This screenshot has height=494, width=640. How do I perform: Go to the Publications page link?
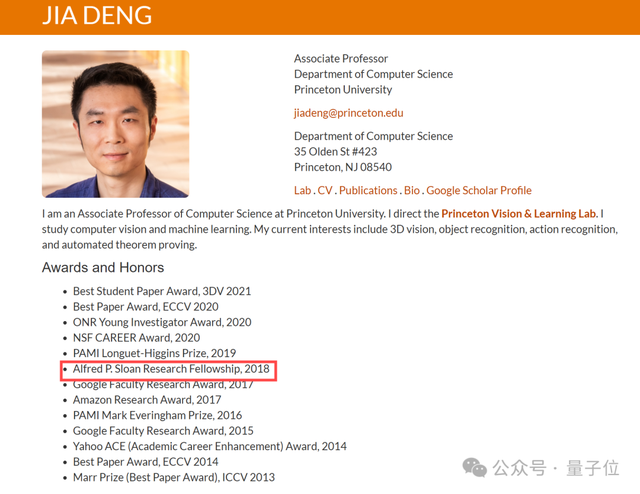point(368,190)
